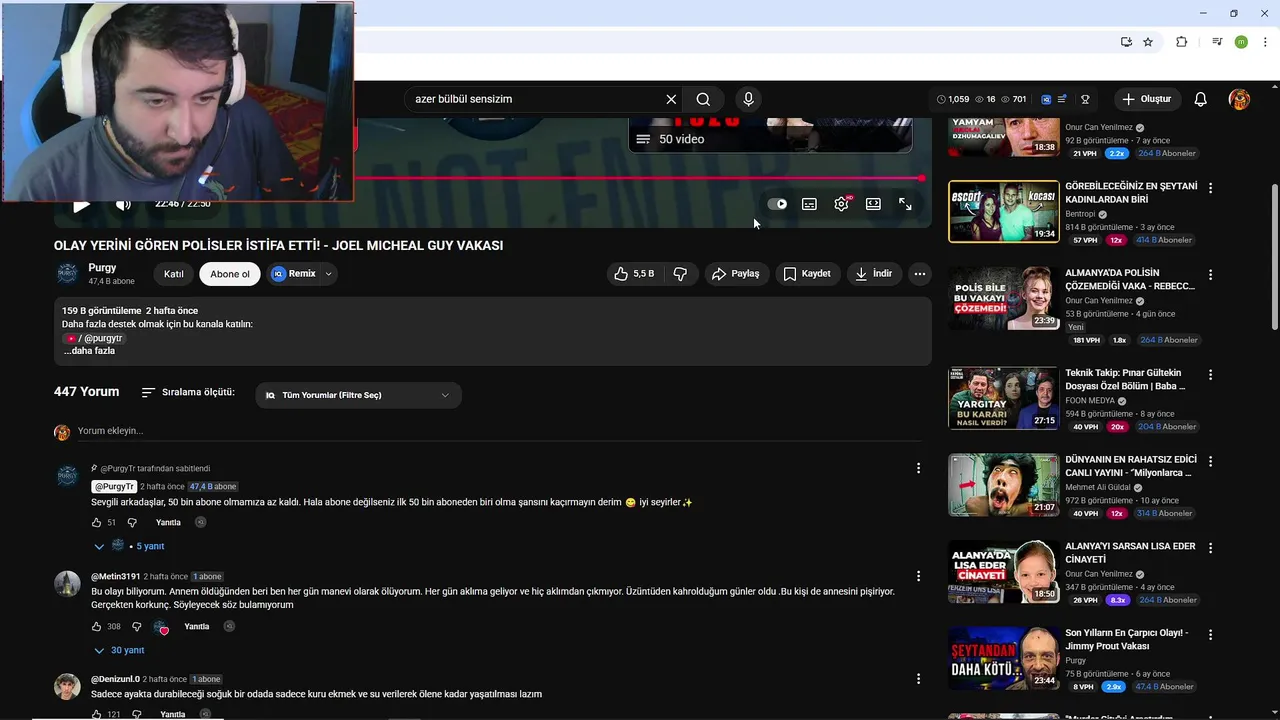Open menu for Teknik Takip video

1210,375
